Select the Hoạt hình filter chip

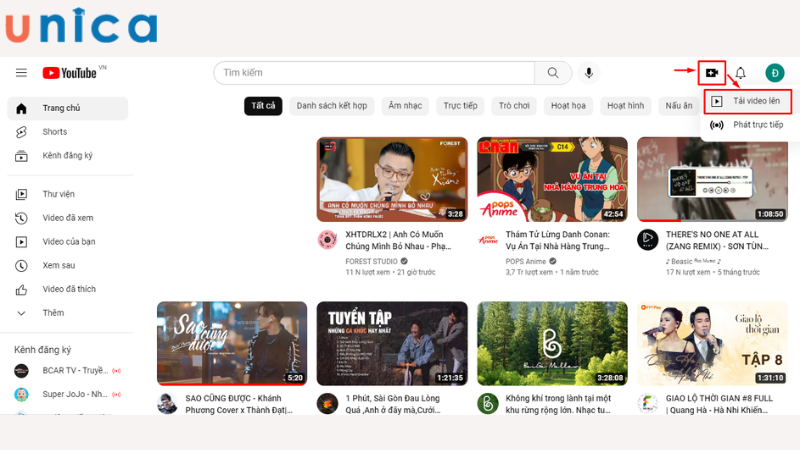pyautogui.click(x=626, y=106)
